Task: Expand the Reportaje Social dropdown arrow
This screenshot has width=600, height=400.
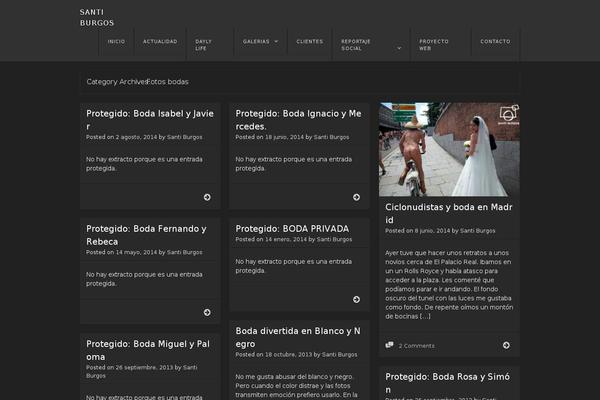Action: 399,48
